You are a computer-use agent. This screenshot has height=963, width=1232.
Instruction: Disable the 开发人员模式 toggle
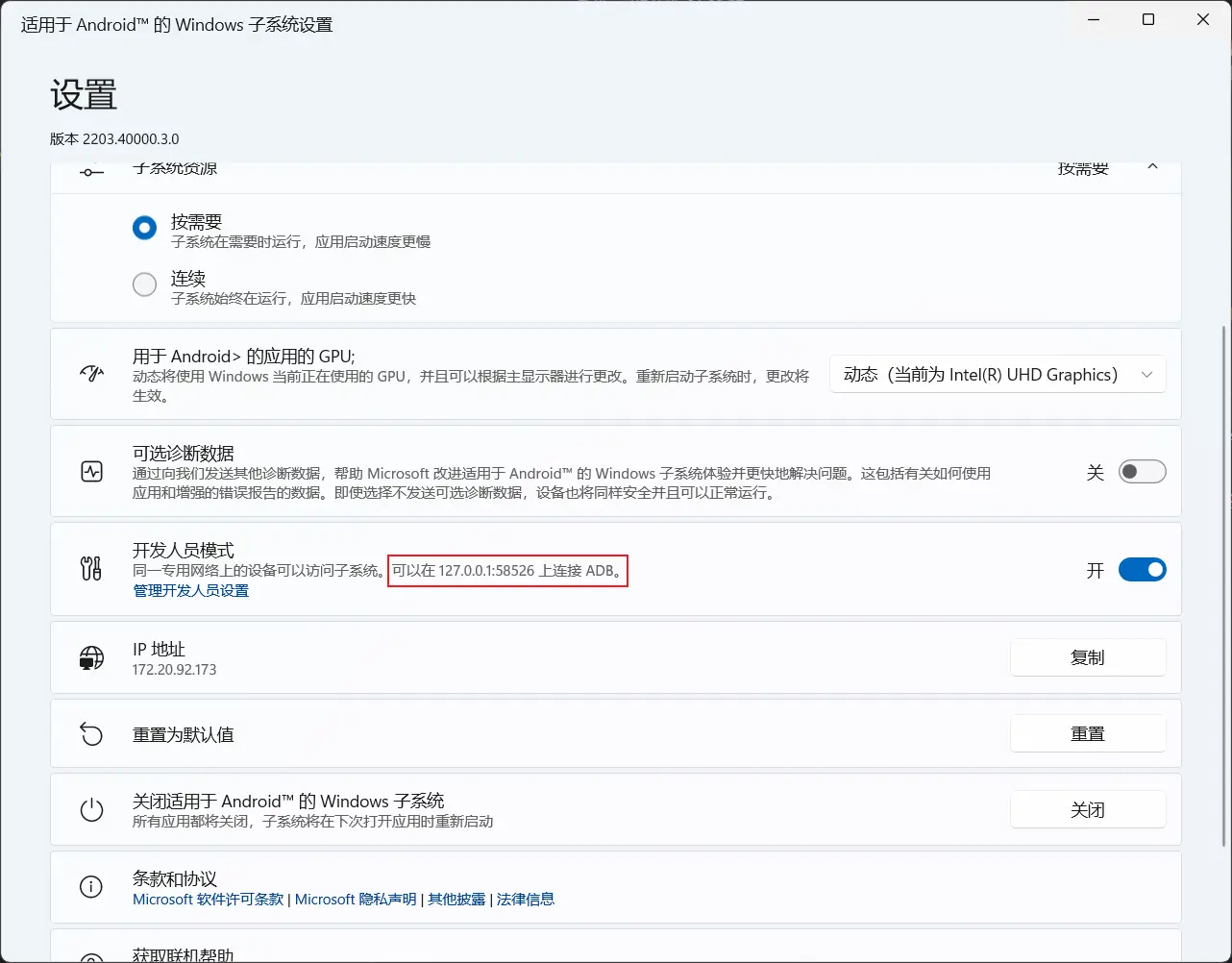1142,569
